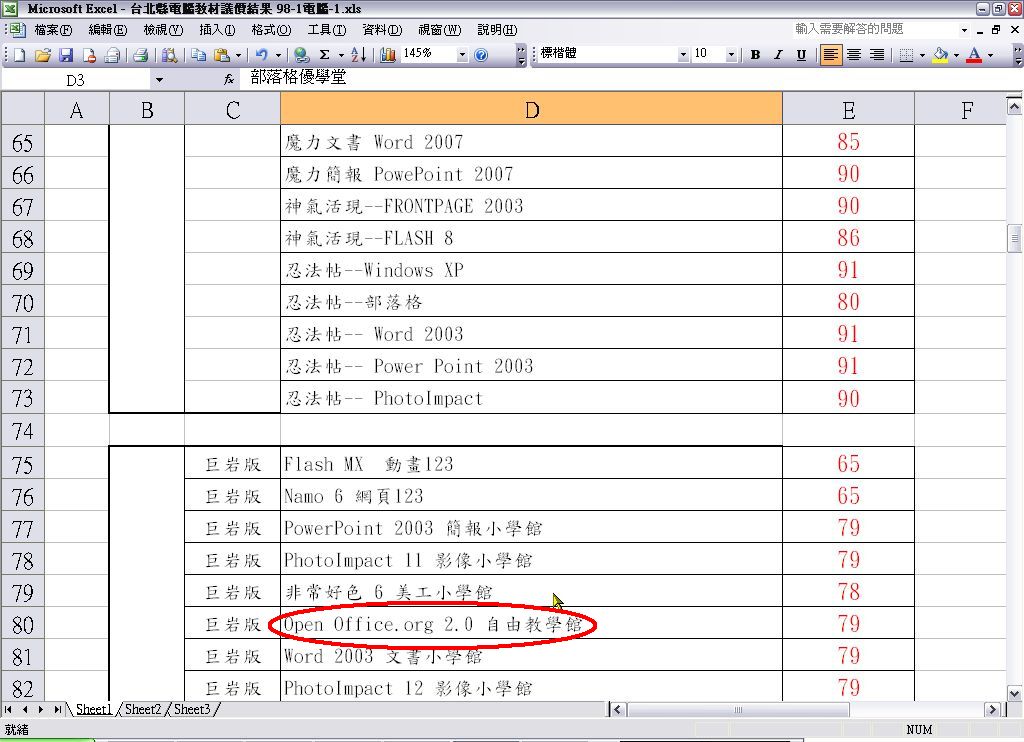Open the AutoSum functions dropdown arrow
1024x742 pixels.
[340, 55]
